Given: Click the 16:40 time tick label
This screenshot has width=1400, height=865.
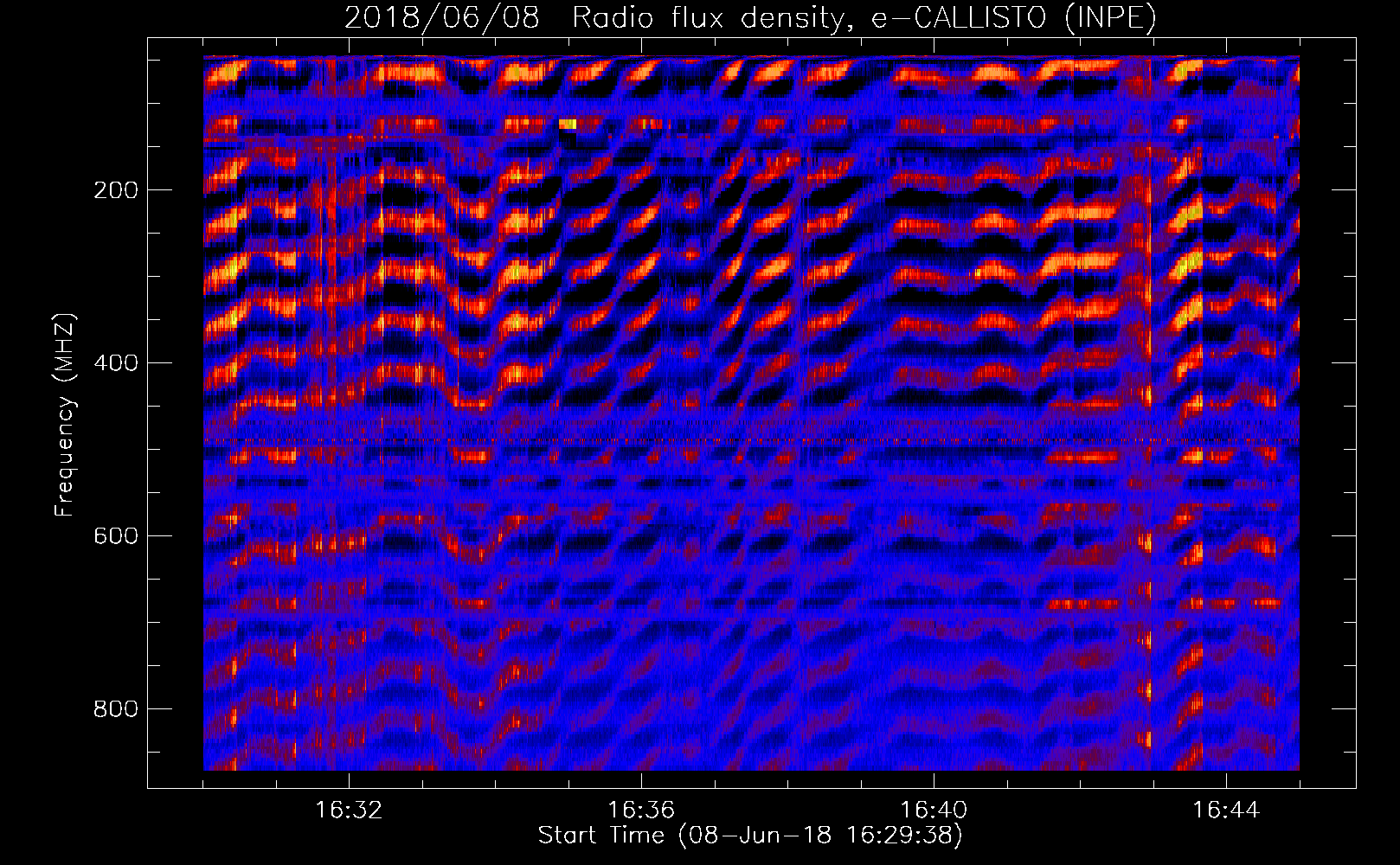Looking at the screenshot, I should (x=934, y=811).
